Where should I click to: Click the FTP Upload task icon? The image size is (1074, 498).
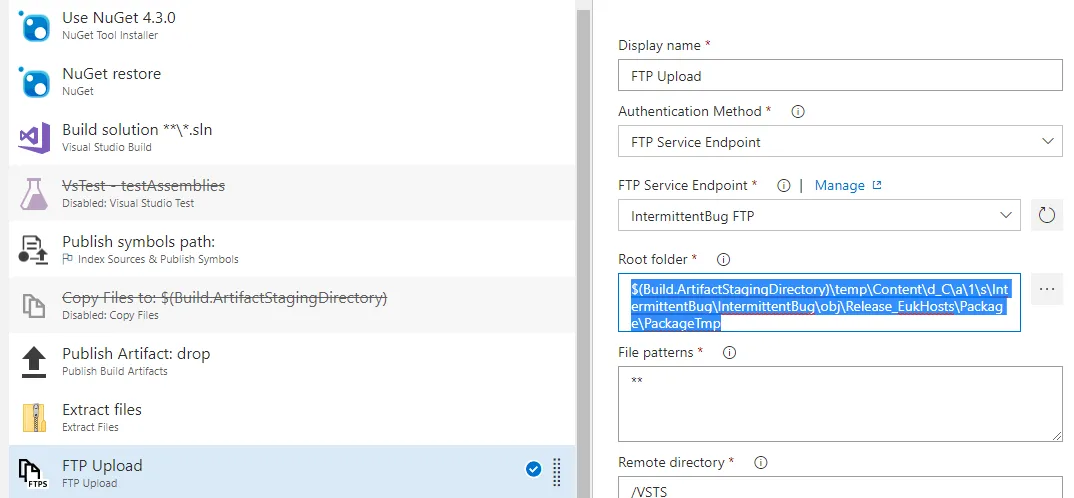pyautogui.click(x=35, y=473)
